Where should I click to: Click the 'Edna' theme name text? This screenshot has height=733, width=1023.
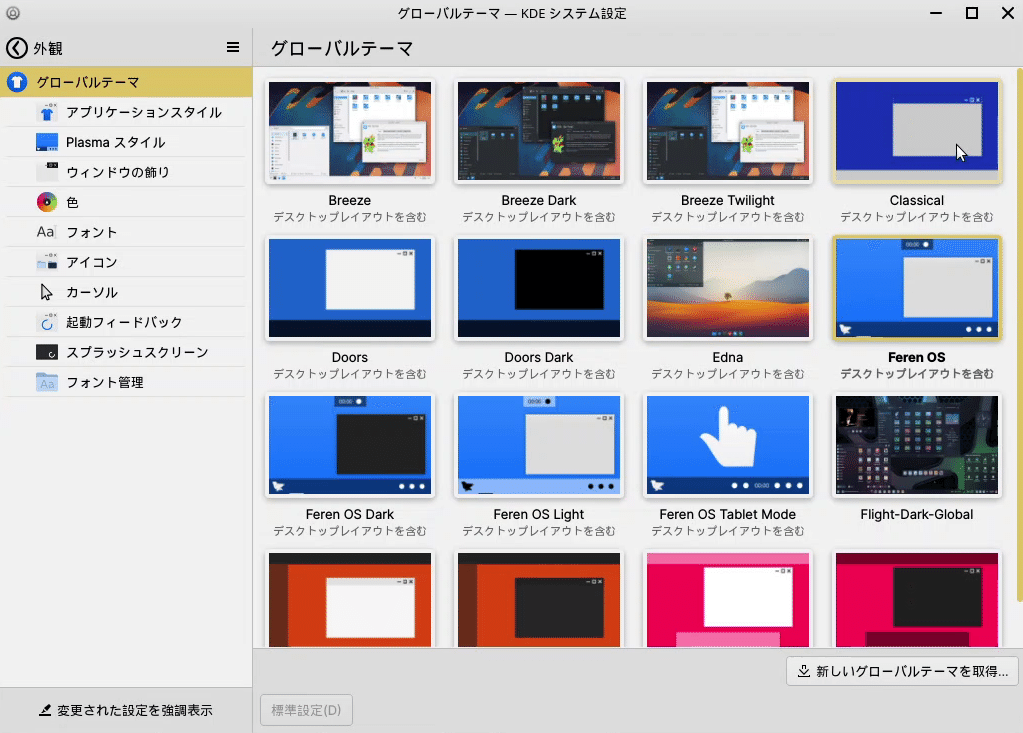click(x=727, y=357)
